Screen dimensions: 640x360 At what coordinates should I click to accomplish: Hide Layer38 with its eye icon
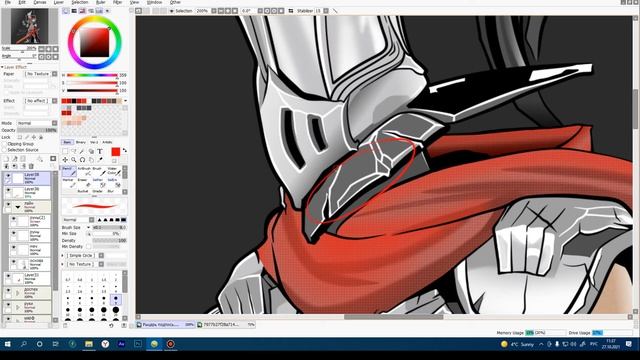8,176
